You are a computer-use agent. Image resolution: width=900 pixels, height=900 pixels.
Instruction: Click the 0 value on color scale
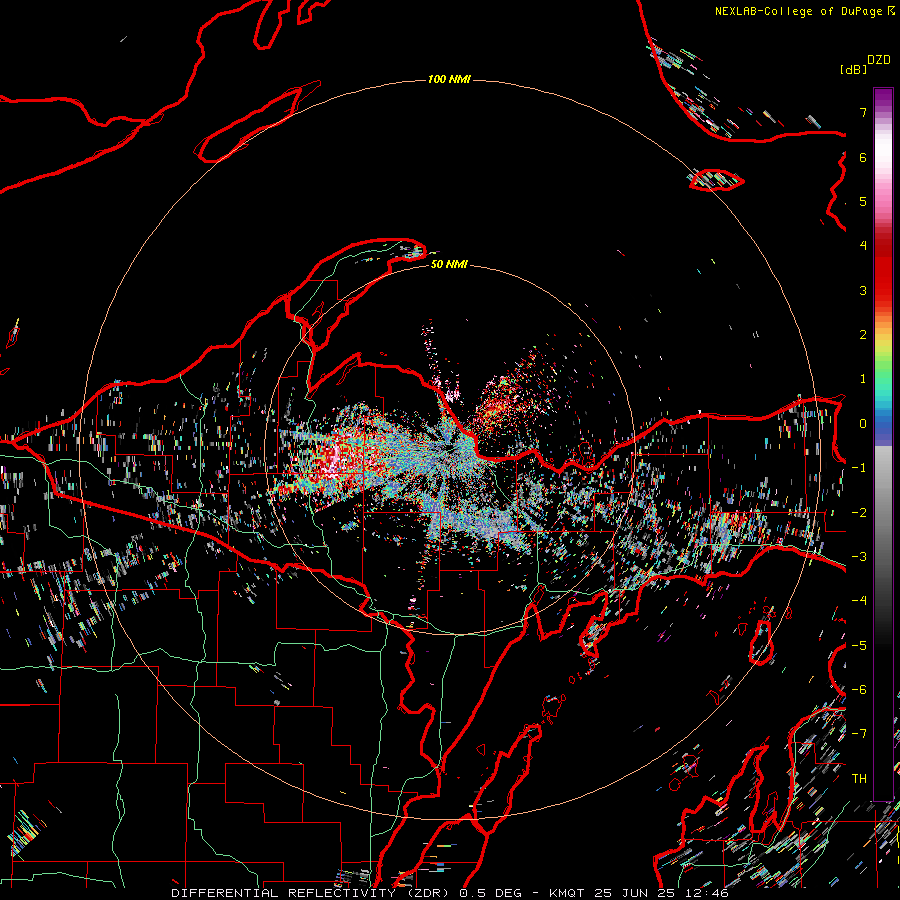point(863,424)
